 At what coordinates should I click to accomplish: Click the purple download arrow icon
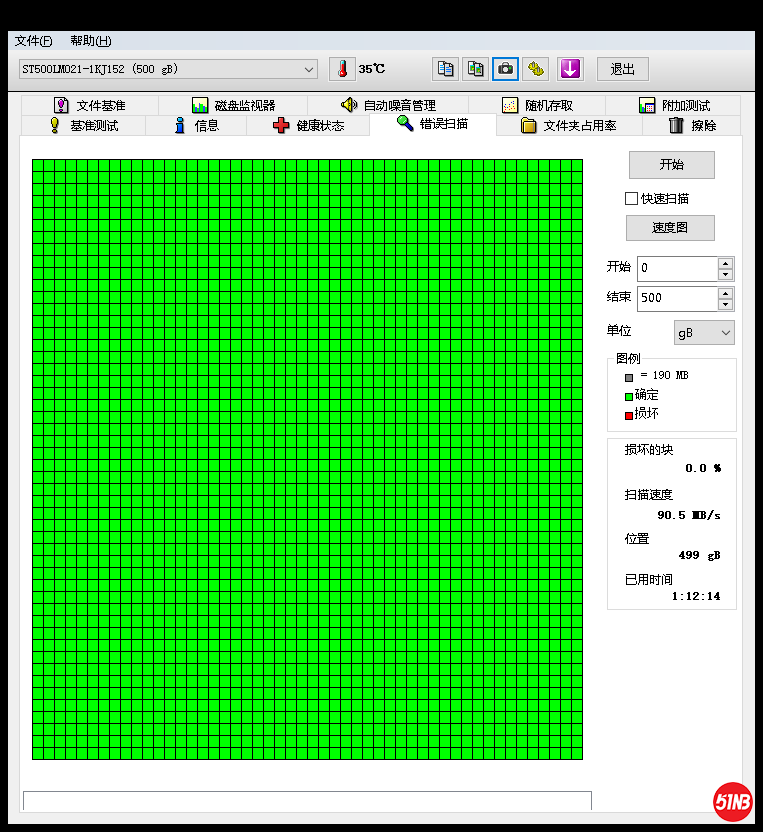(x=570, y=69)
